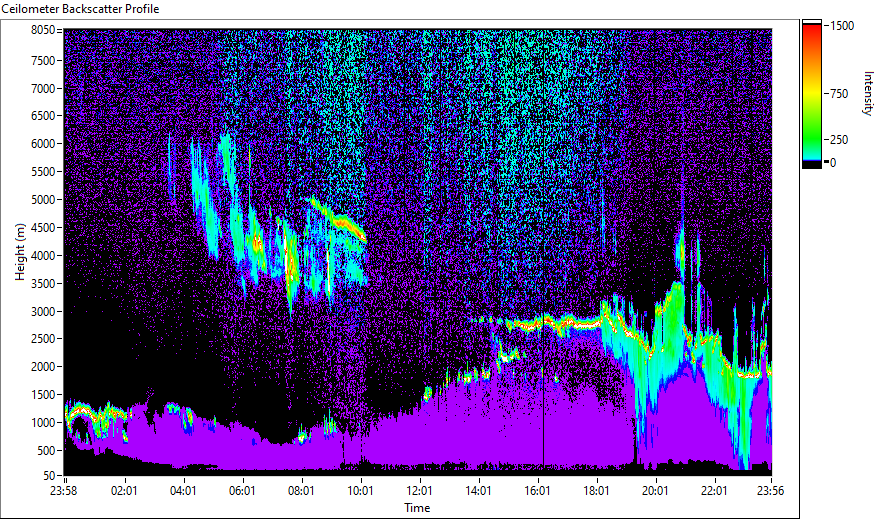Click the 50 height axis minimum label
Screen dimensions: 878x519
pyautogui.click(x=49, y=476)
